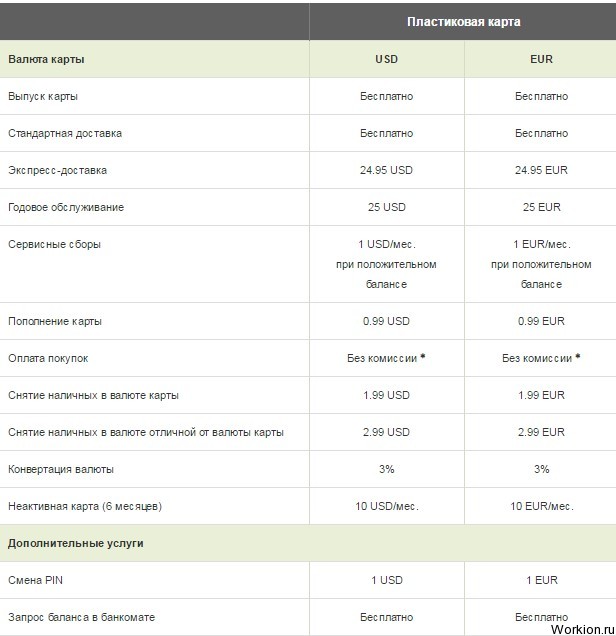Click the asterisk after USD 'Без комиссии'
The height and width of the screenshot is (636, 616).
click(x=423, y=357)
